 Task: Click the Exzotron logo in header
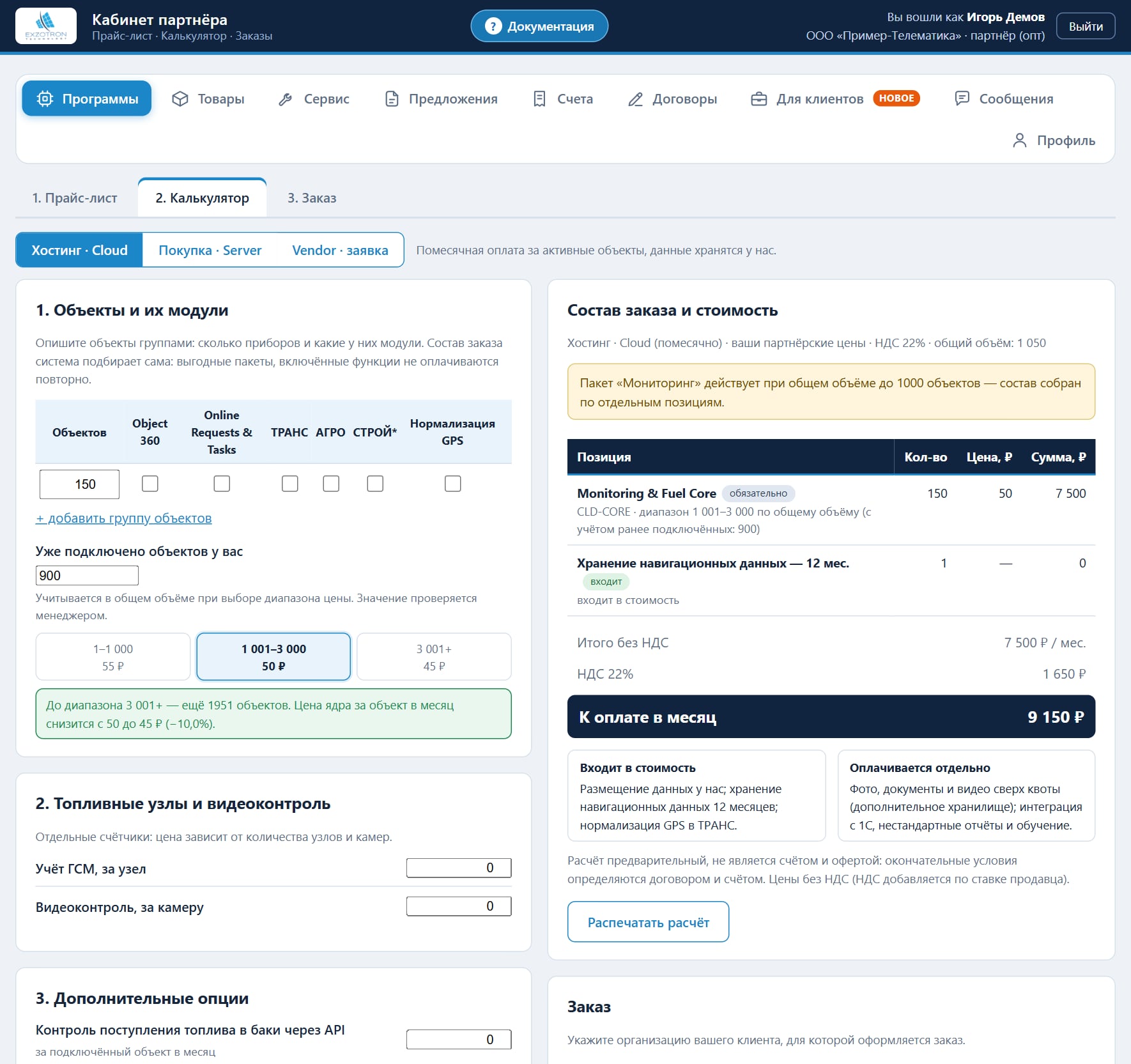(x=46, y=26)
